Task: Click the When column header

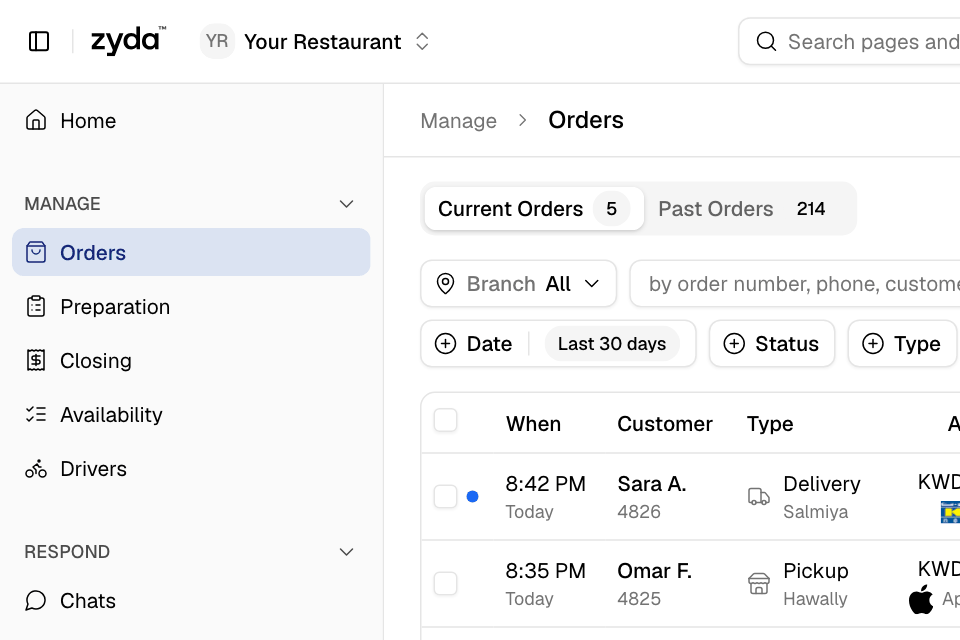Action: pyautogui.click(x=533, y=424)
